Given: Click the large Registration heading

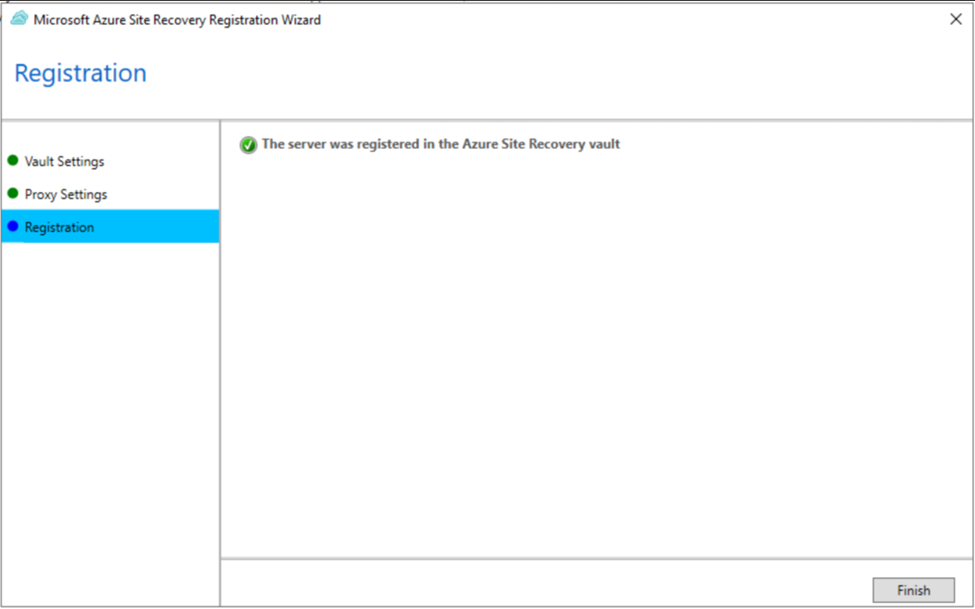Looking at the screenshot, I should click(80, 73).
